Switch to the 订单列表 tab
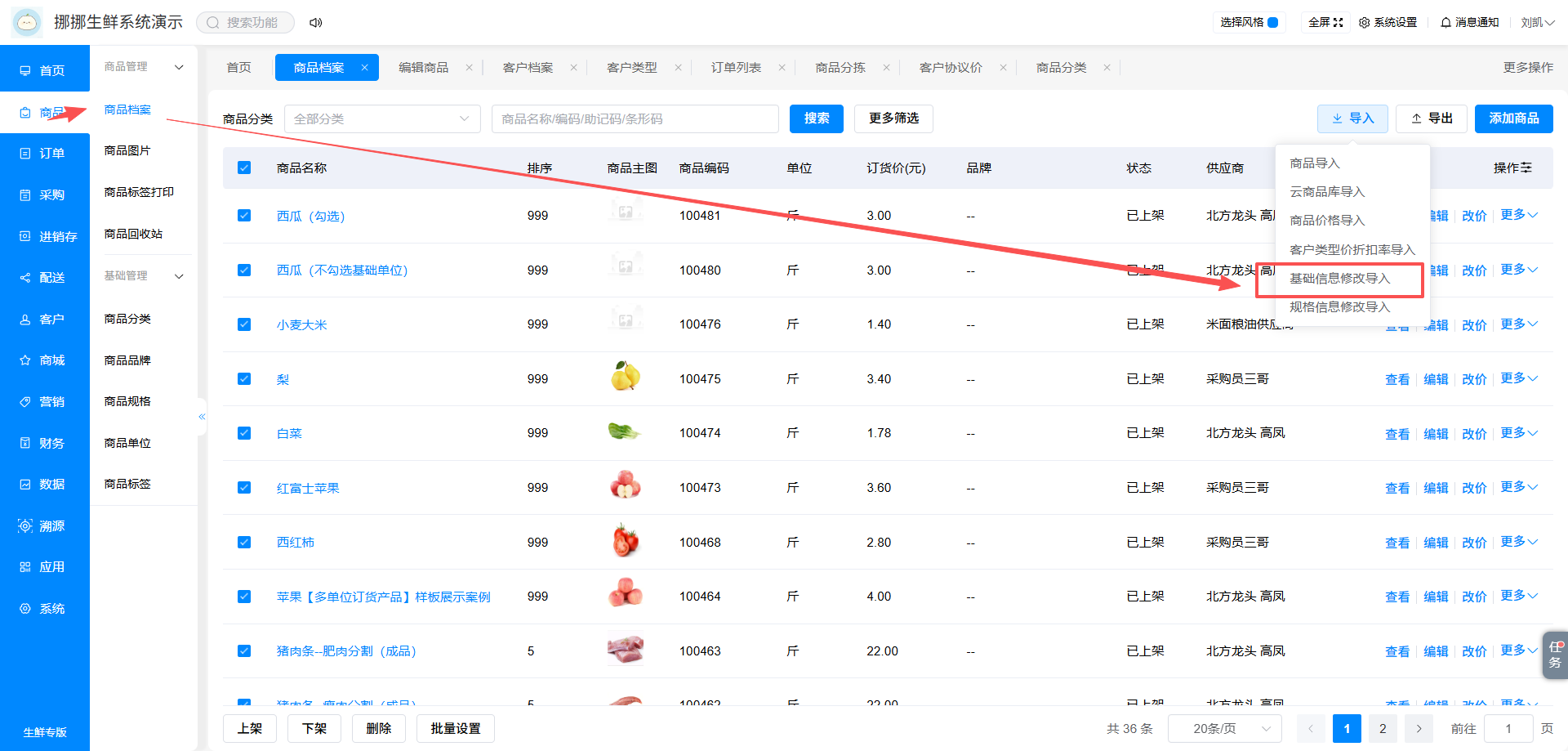 [736, 68]
